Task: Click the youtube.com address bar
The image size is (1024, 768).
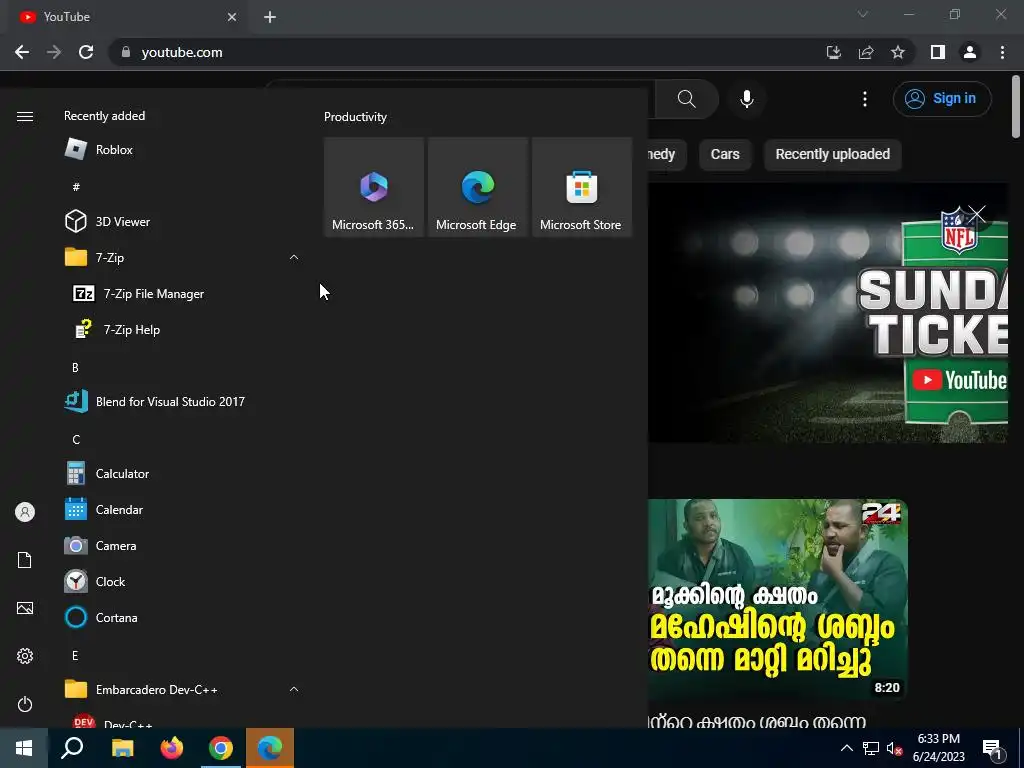Action: [x=467, y=52]
